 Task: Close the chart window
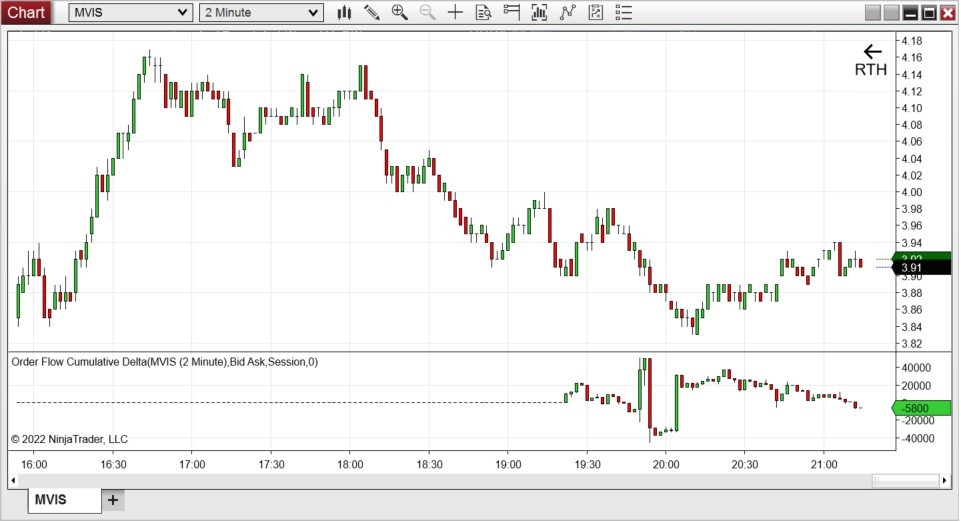pyautogui.click(x=948, y=12)
